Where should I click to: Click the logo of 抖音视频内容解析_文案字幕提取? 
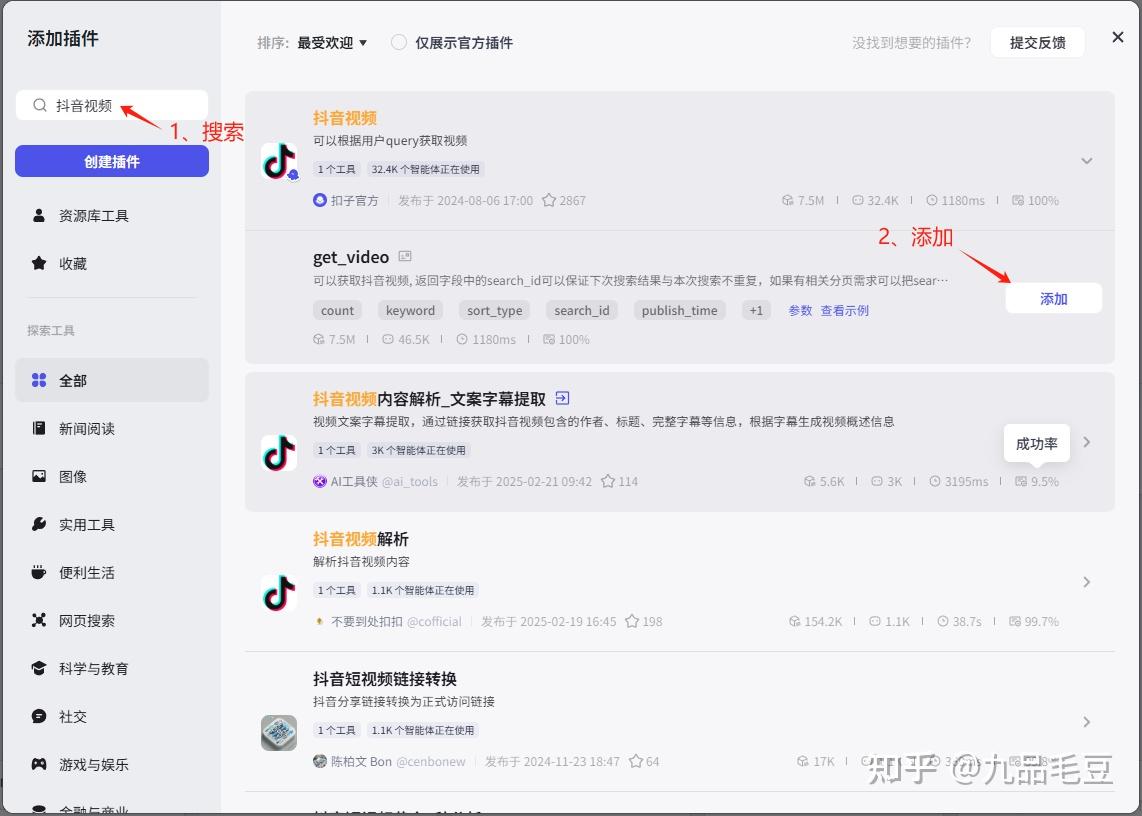coord(279,452)
